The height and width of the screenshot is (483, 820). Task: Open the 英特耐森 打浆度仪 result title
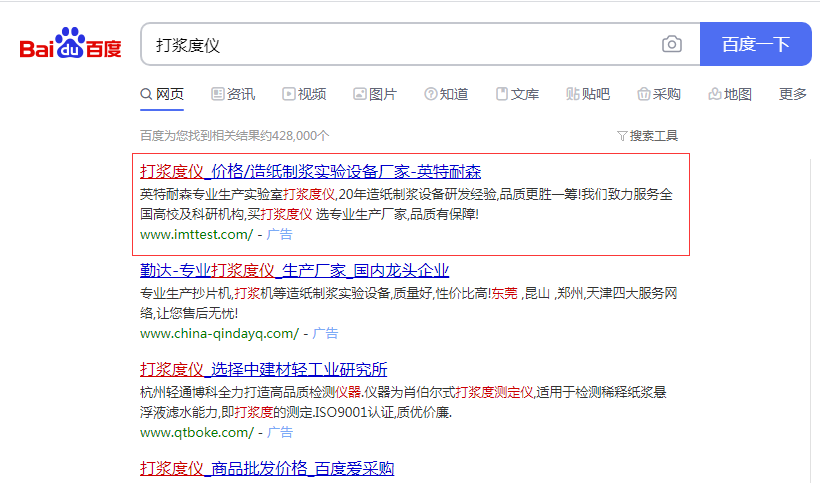[310, 171]
